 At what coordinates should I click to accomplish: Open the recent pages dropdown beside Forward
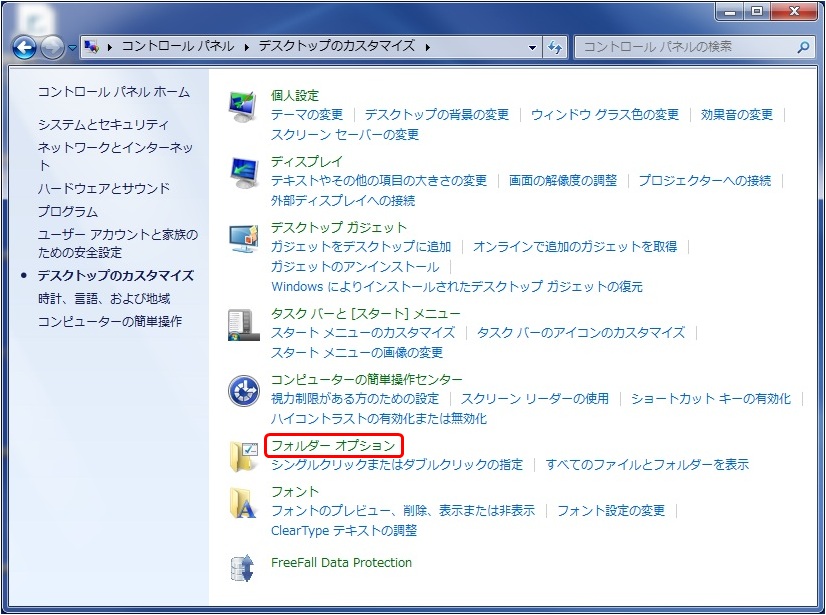point(72,48)
